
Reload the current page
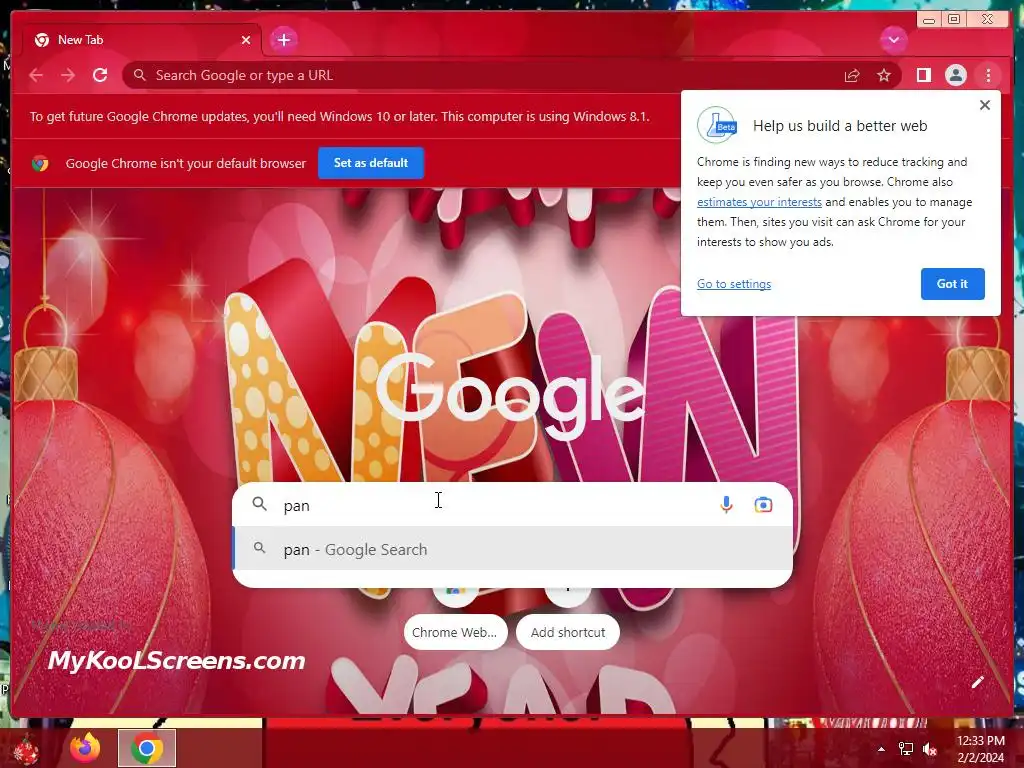100,76
